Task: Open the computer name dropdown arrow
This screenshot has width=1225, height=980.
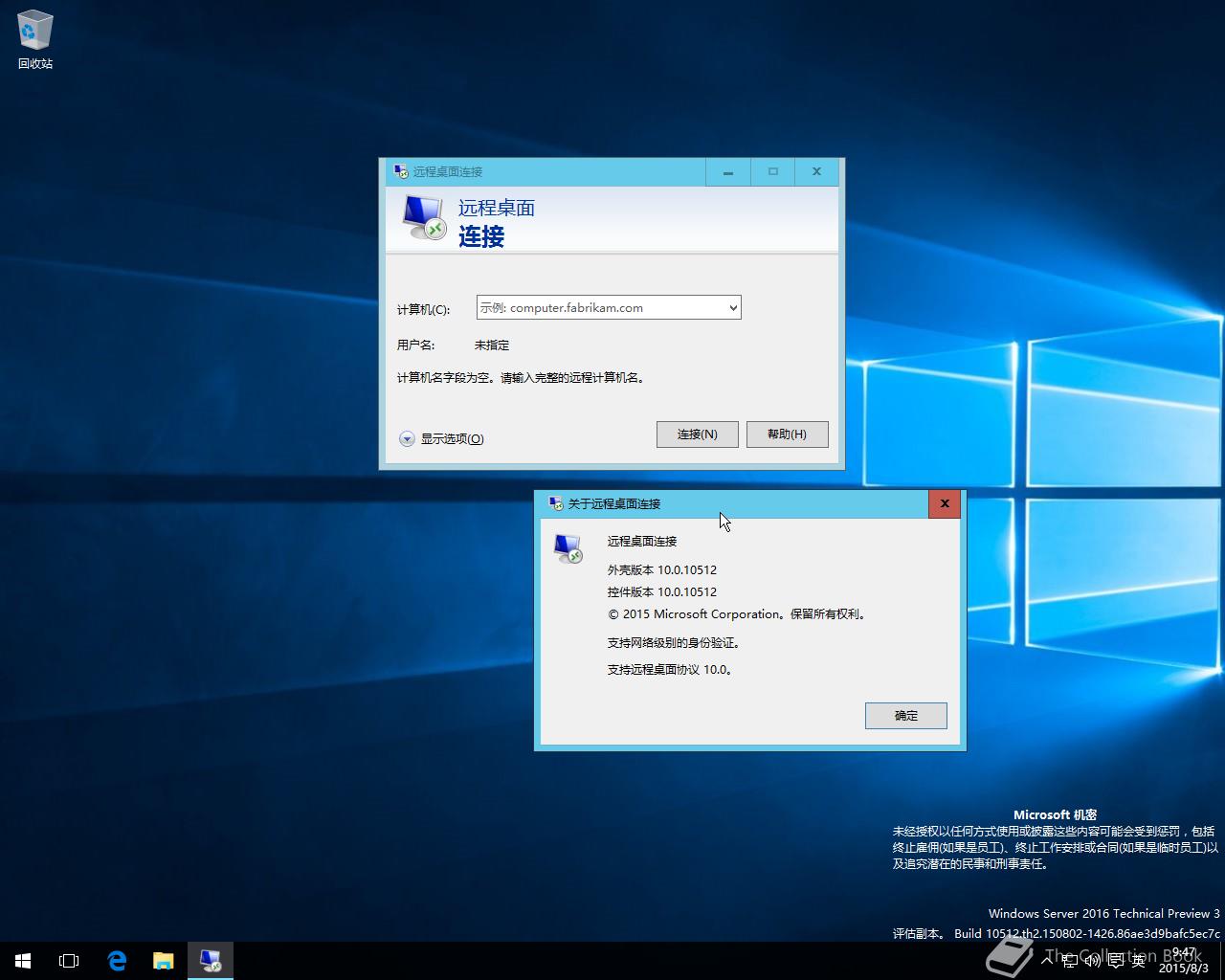Action: 733,307
